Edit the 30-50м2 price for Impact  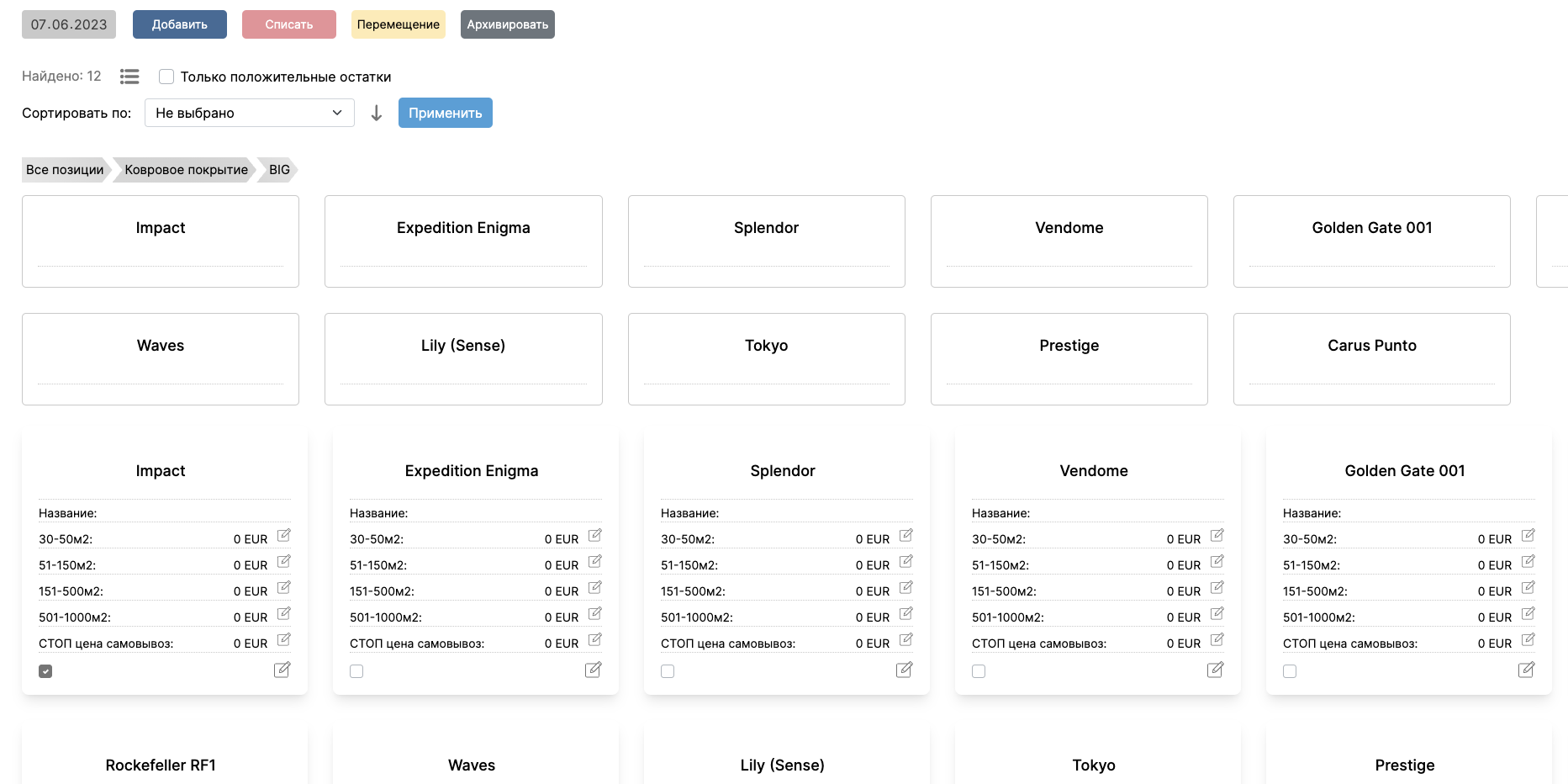click(283, 536)
